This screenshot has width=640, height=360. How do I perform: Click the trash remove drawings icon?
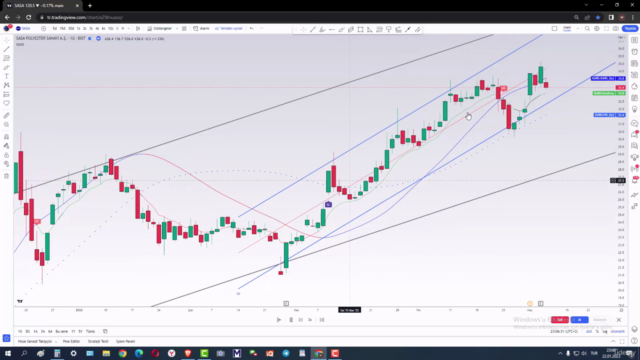(7, 176)
